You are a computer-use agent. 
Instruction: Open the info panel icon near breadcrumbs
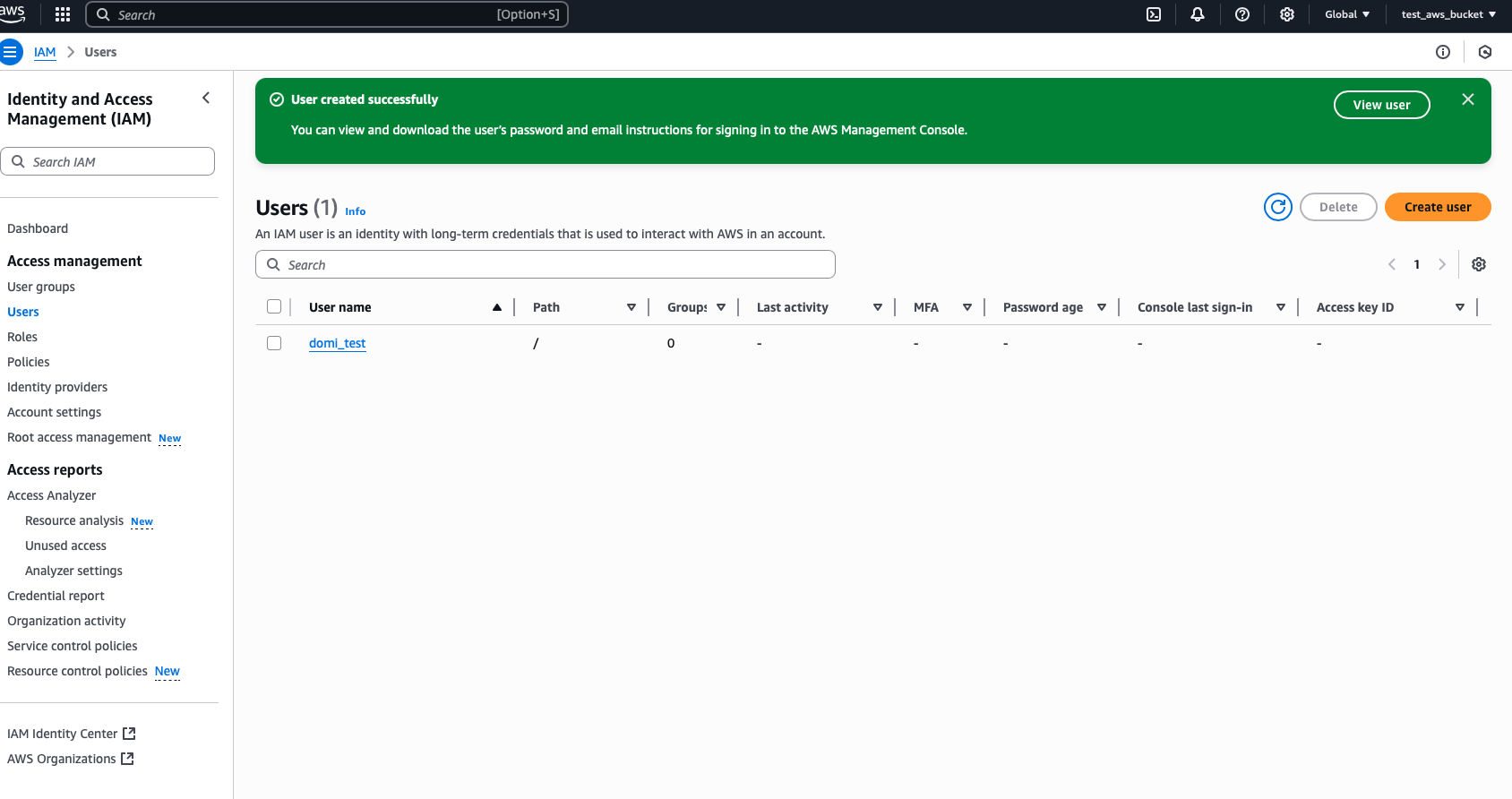(x=1443, y=52)
